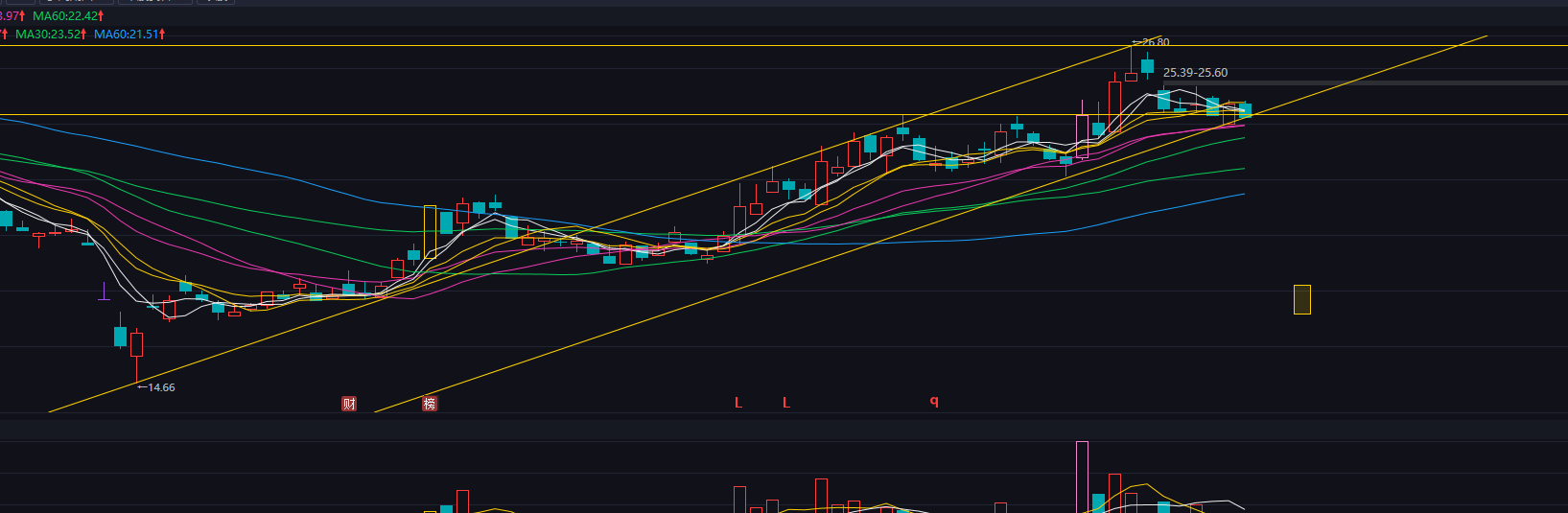This screenshot has height=513, width=1568.
Task: Select the red q marker on timeline
Action: [934, 402]
